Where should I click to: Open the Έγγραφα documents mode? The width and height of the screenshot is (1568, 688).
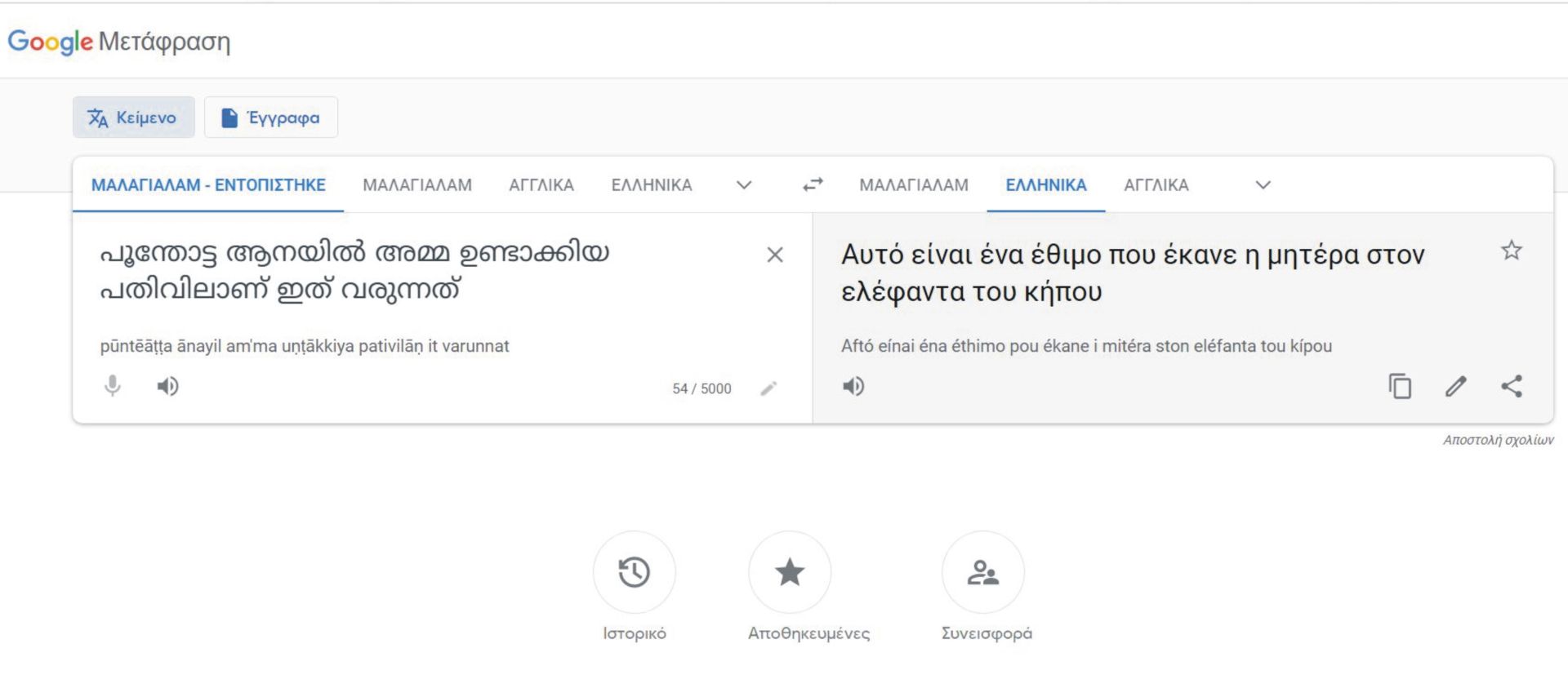pos(271,118)
